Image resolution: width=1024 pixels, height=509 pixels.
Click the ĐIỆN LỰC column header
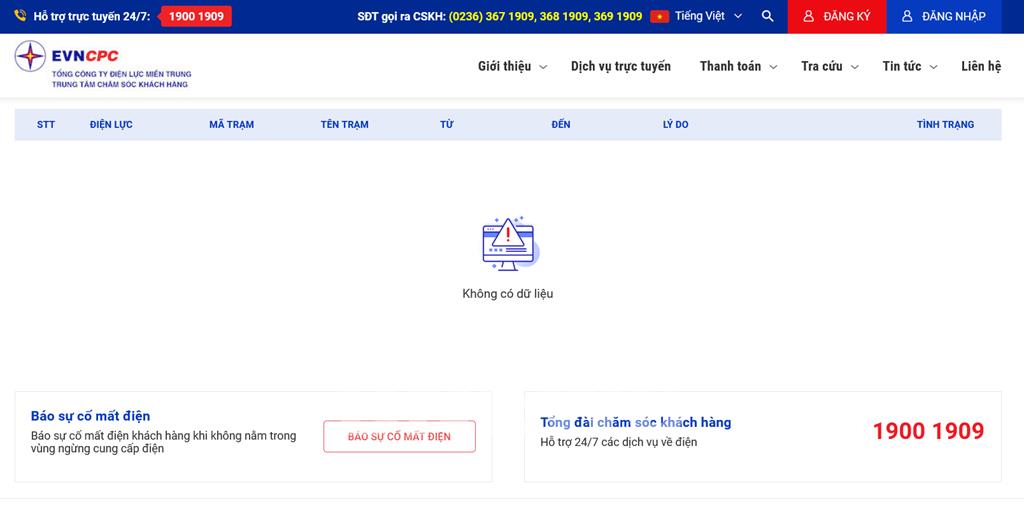pos(111,124)
